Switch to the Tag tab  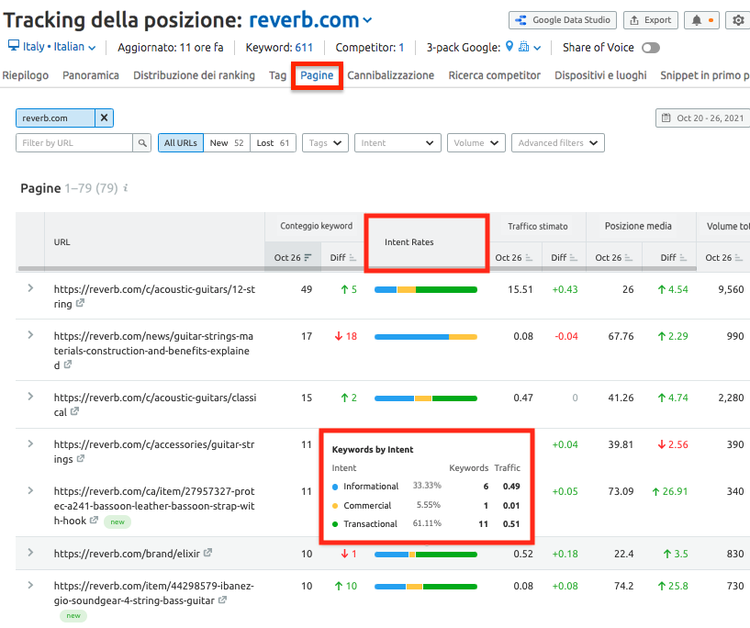[x=277, y=76]
